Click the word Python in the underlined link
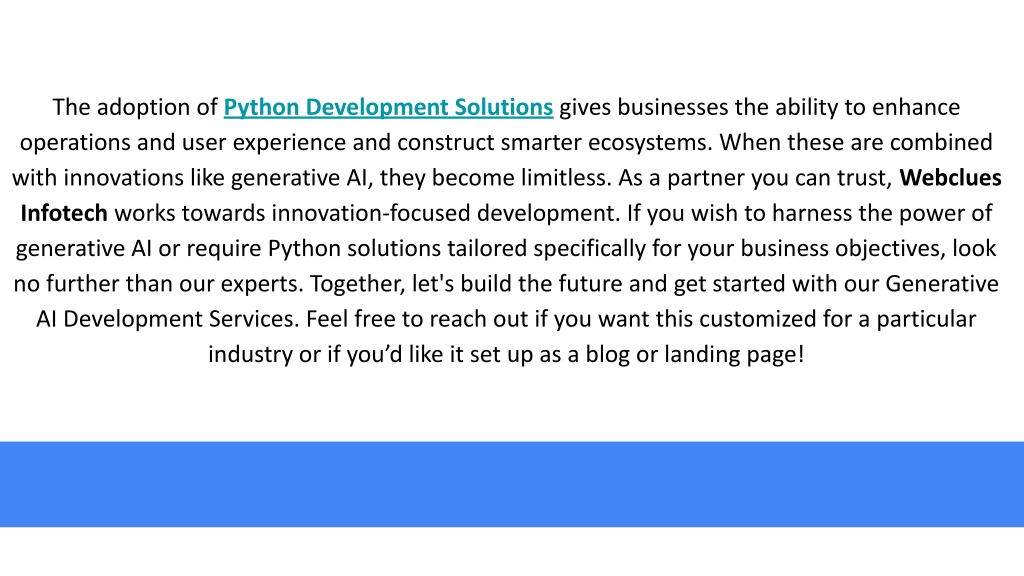This screenshot has height=576, width=1024. [x=261, y=107]
